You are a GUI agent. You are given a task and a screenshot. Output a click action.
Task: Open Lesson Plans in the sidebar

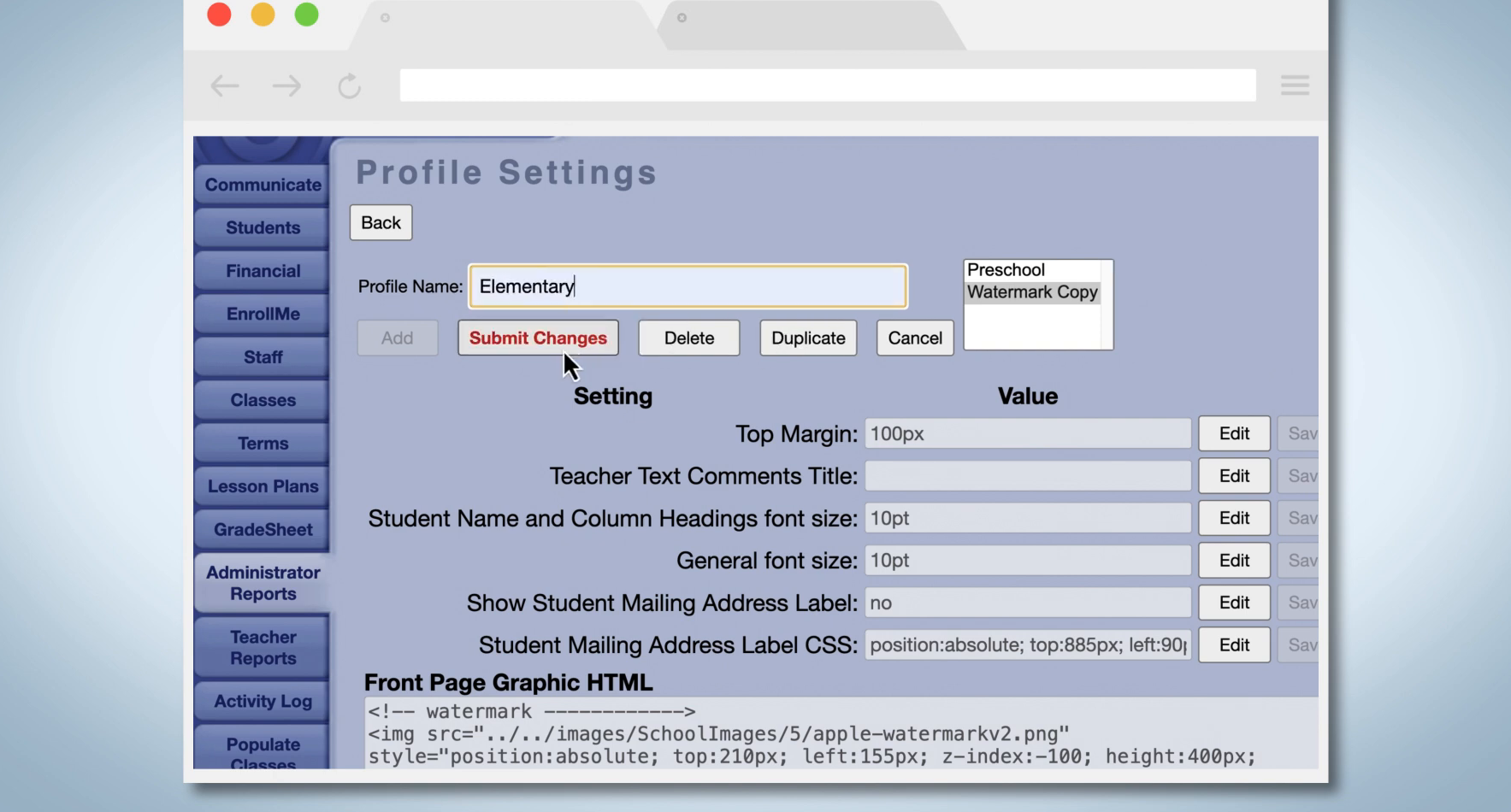click(263, 486)
